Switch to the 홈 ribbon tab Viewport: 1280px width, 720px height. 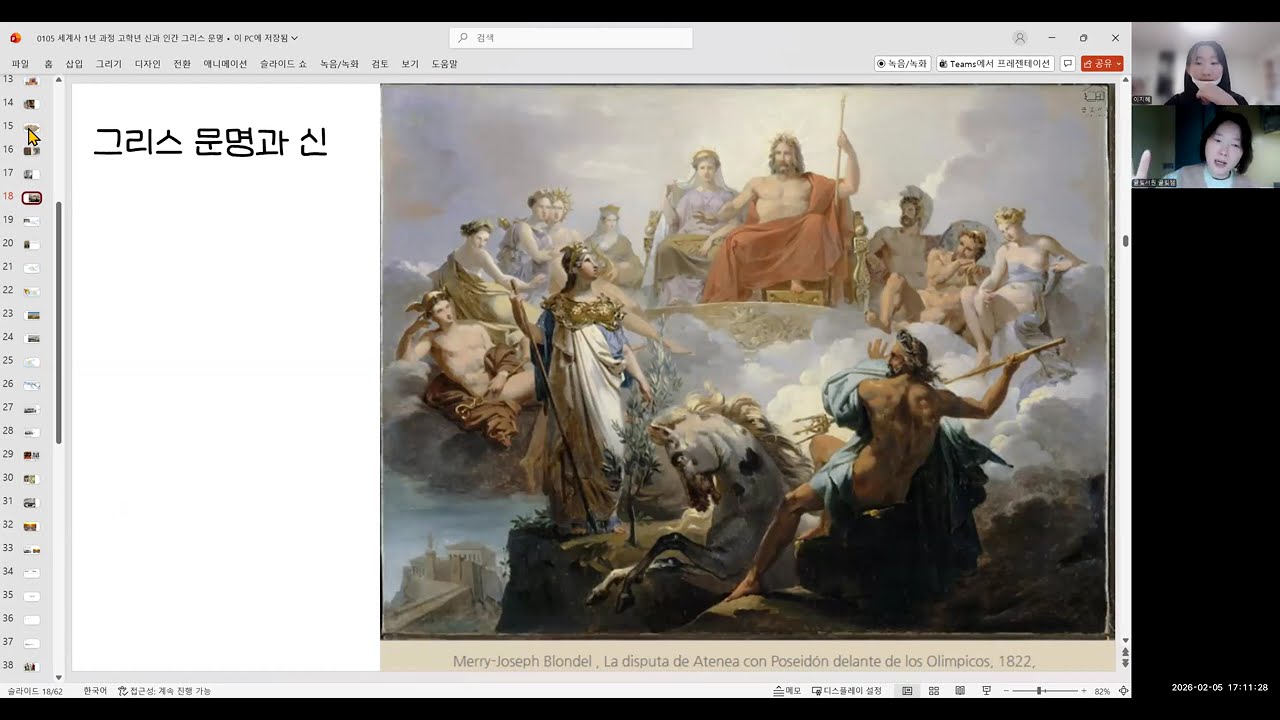48,64
